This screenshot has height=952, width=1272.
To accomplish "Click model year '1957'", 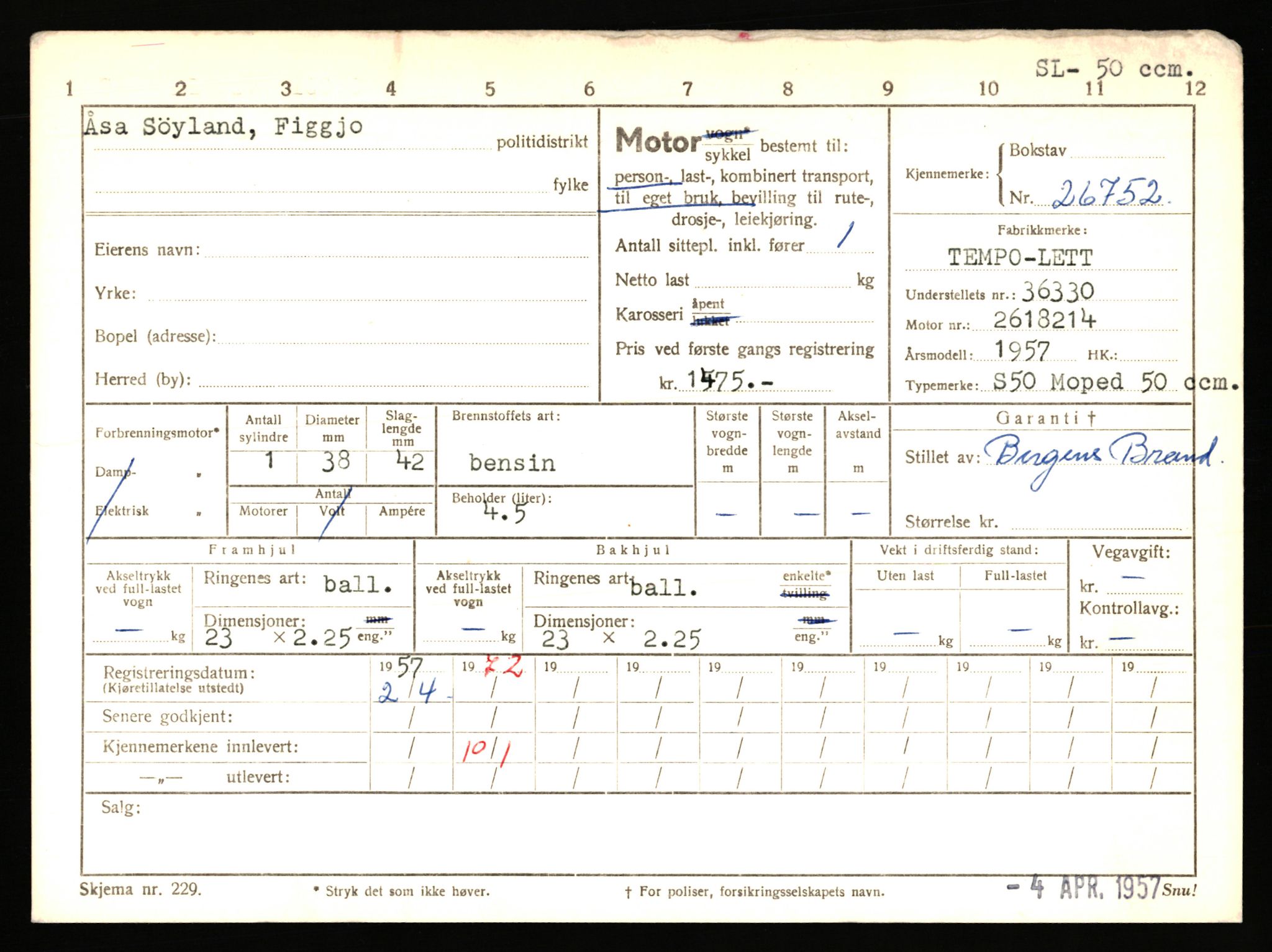I will pos(1022,350).
